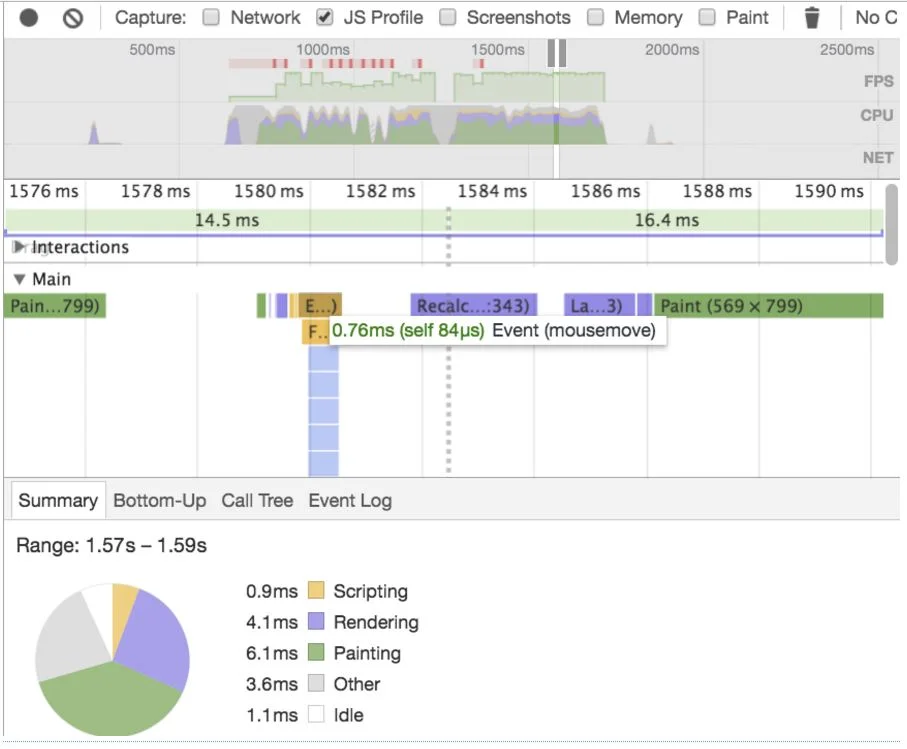Open the Call Tree tab
This screenshot has width=907, height=749.
coord(257,500)
